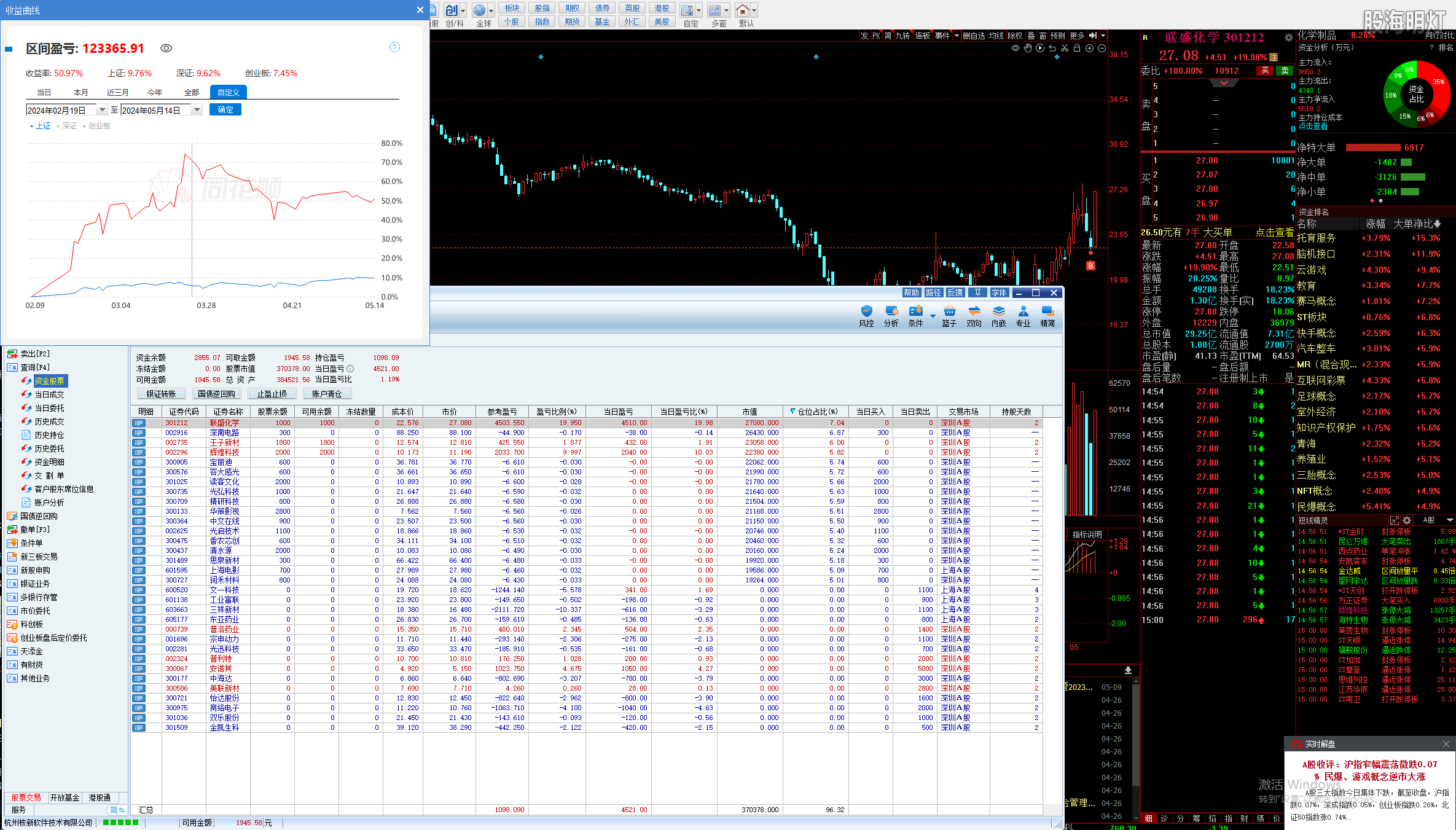Close the 实时解盘 popup

tap(1446, 744)
